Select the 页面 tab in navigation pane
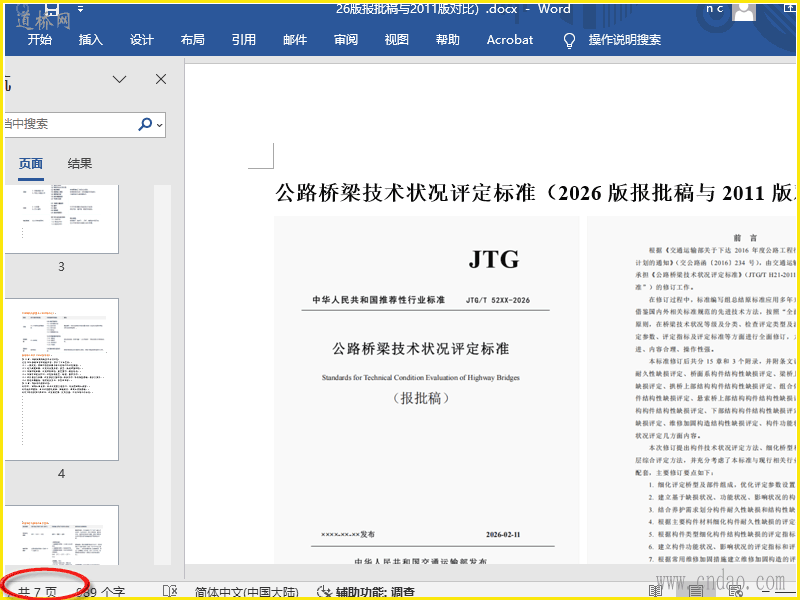This screenshot has height=600, width=800. click(x=31, y=164)
